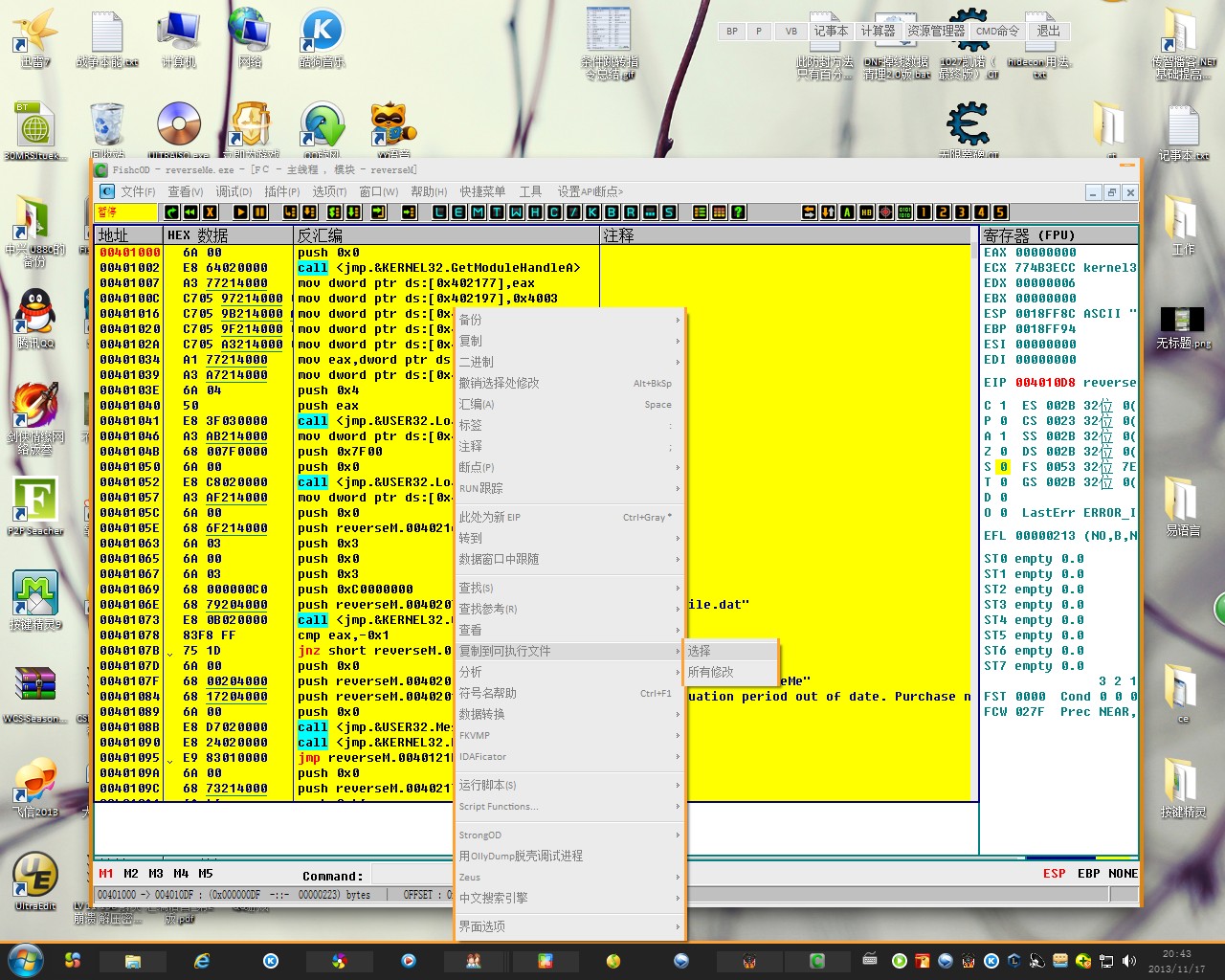Toggle the M5 memory watch tab

[x=206, y=874]
